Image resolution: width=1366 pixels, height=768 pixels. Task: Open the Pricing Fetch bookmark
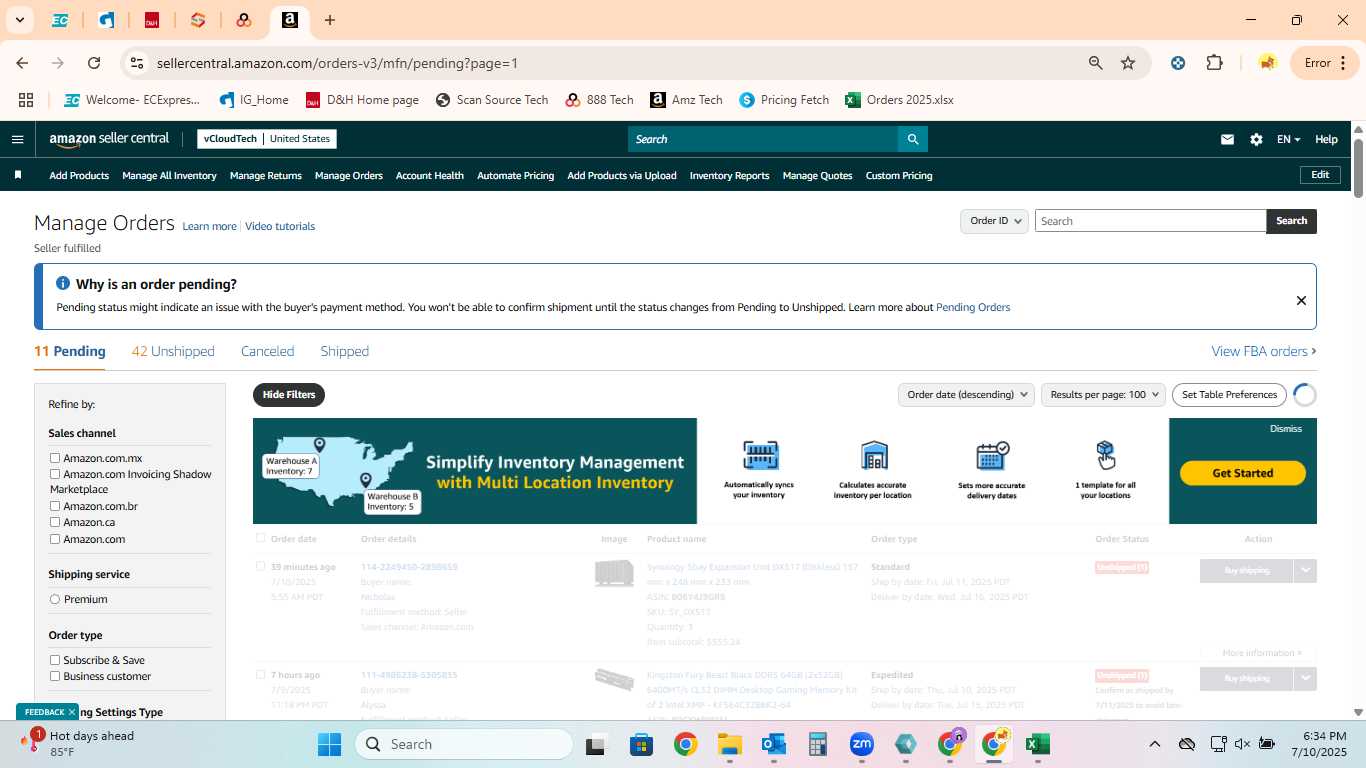point(784,100)
